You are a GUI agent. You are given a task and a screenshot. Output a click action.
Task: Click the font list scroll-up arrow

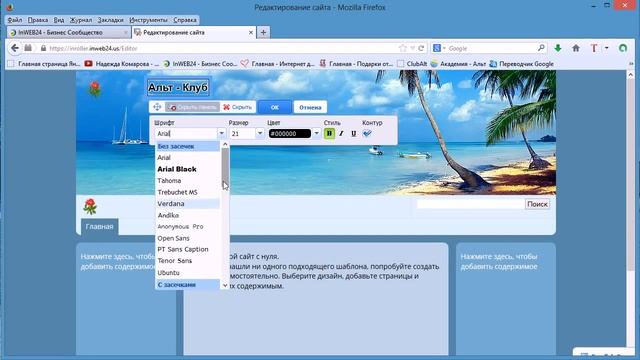click(x=225, y=144)
